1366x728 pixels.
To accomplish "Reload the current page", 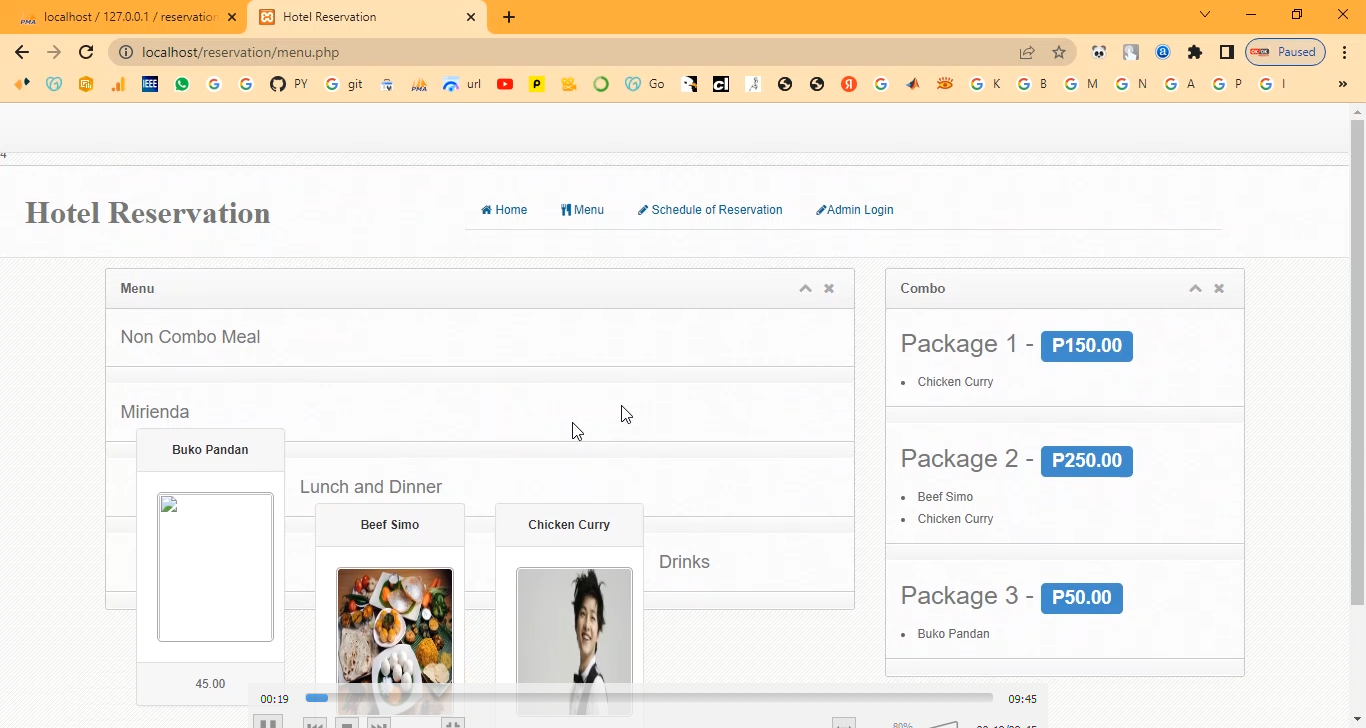I will (86, 52).
